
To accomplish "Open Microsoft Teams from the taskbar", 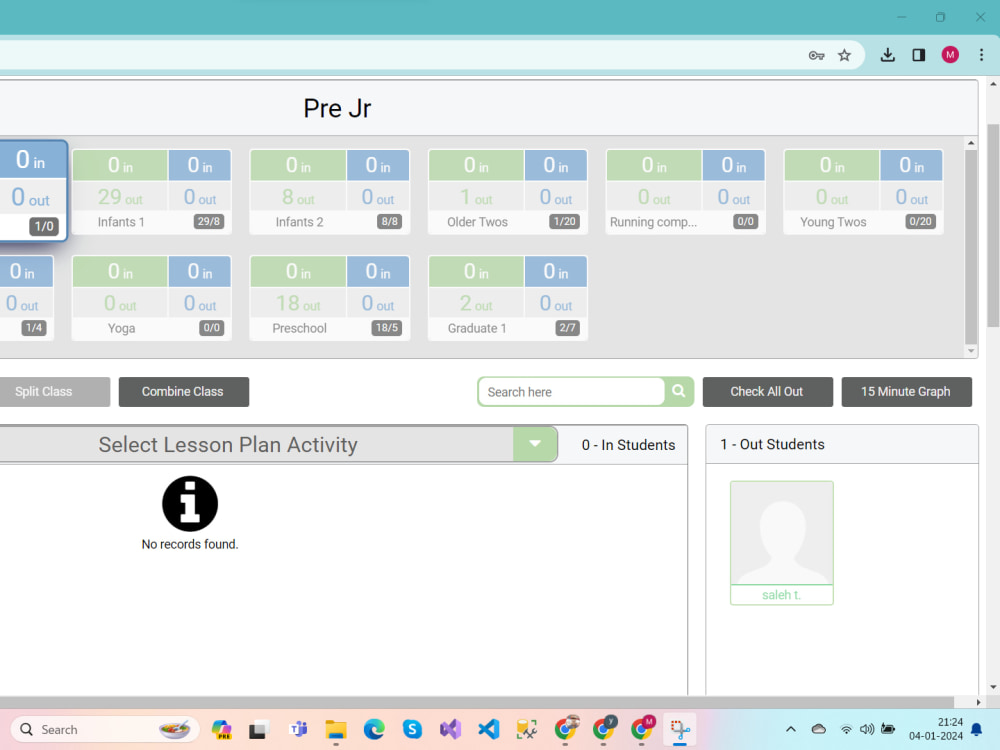I will 298,729.
